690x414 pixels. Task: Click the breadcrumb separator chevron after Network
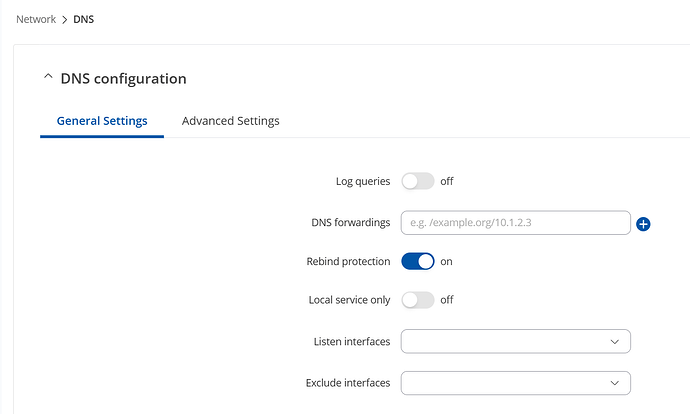[x=65, y=20]
